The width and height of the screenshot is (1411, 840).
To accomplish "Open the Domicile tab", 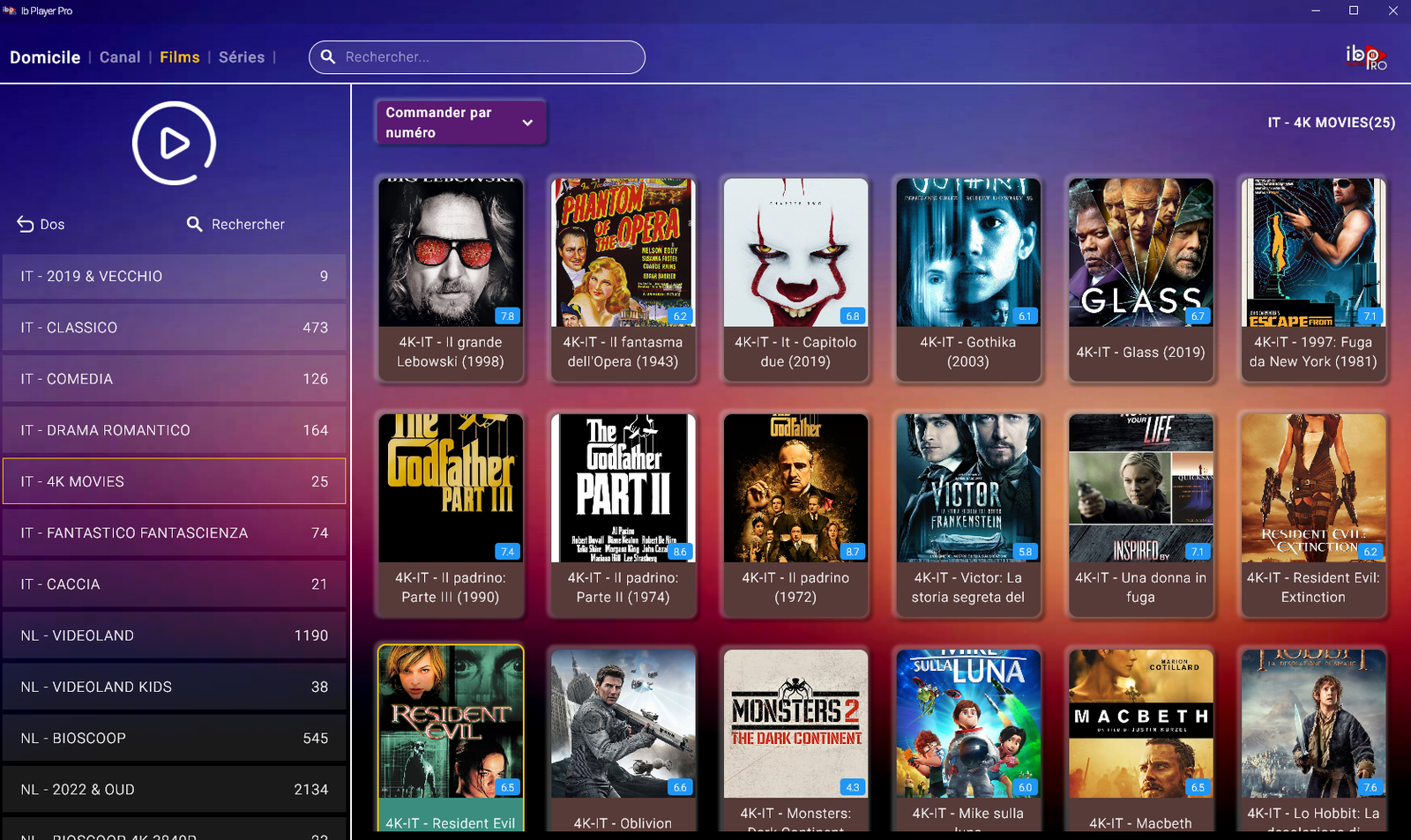I will (x=45, y=57).
